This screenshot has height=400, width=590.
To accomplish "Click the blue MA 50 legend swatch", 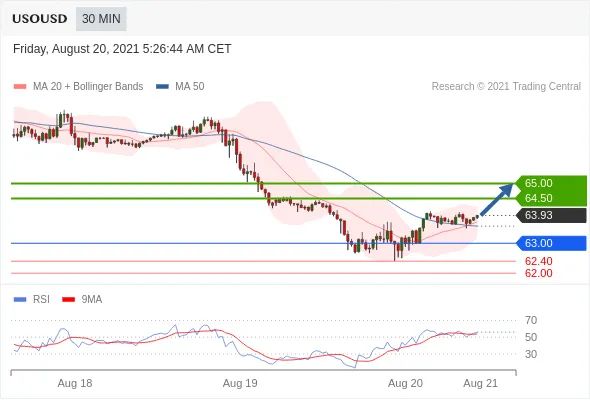I will point(162,87).
